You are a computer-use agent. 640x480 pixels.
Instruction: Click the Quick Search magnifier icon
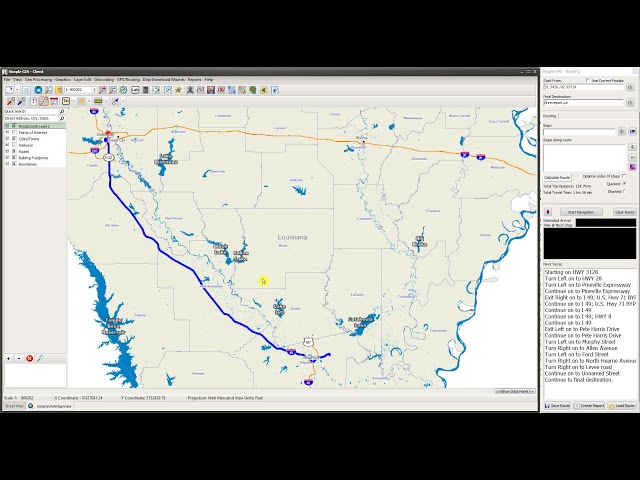tap(62, 111)
